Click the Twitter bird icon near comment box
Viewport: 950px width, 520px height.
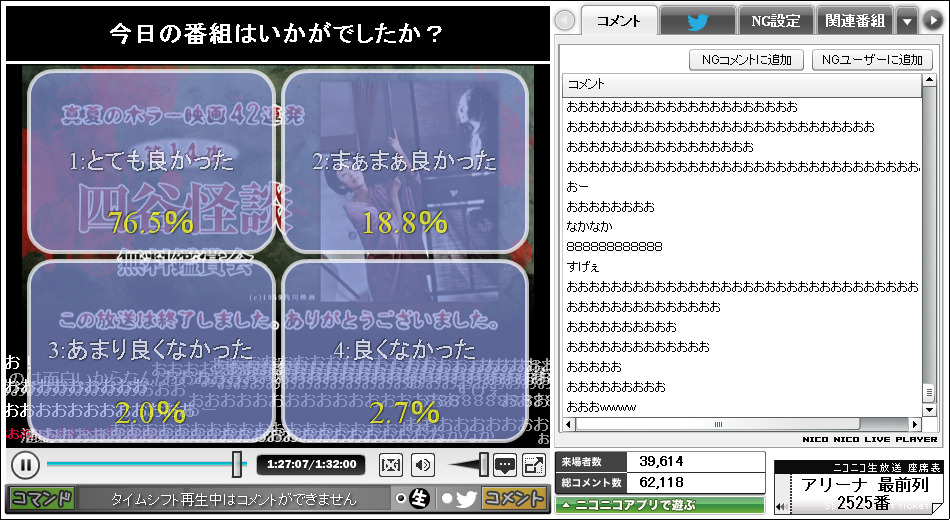(467, 499)
